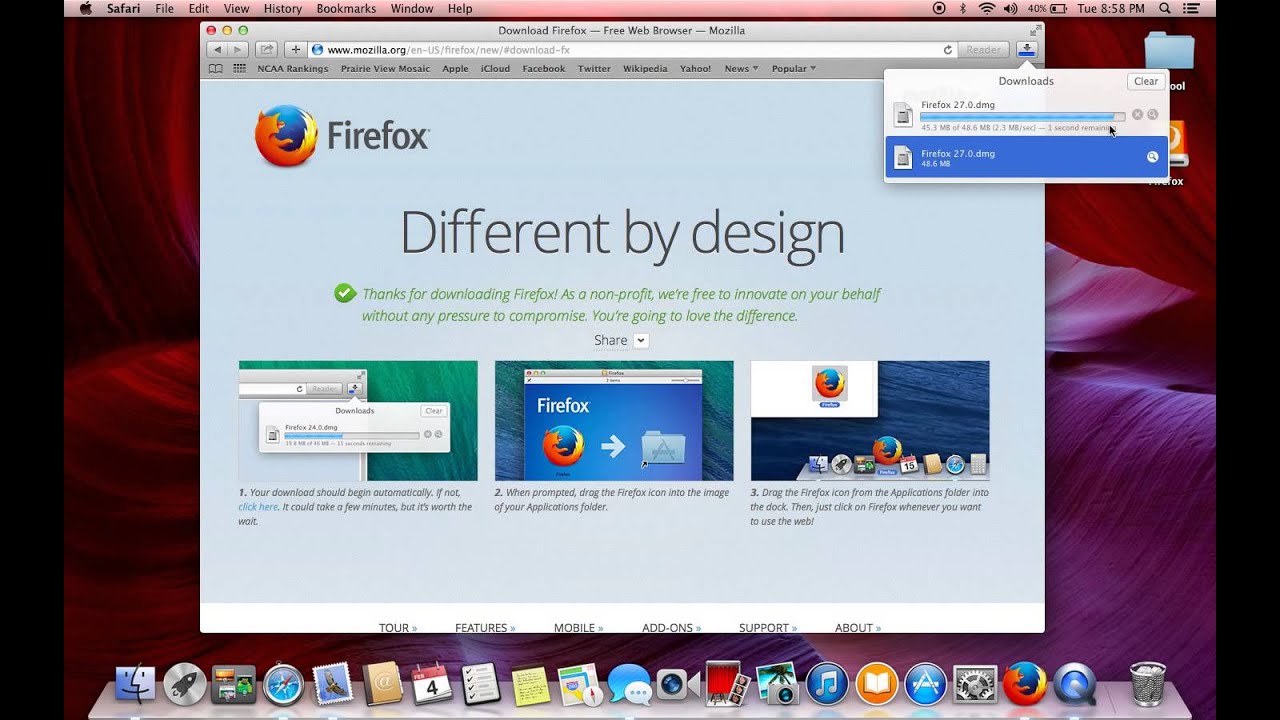Open the Trash in the dock
The height and width of the screenshot is (720, 1280).
pos(1148,684)
